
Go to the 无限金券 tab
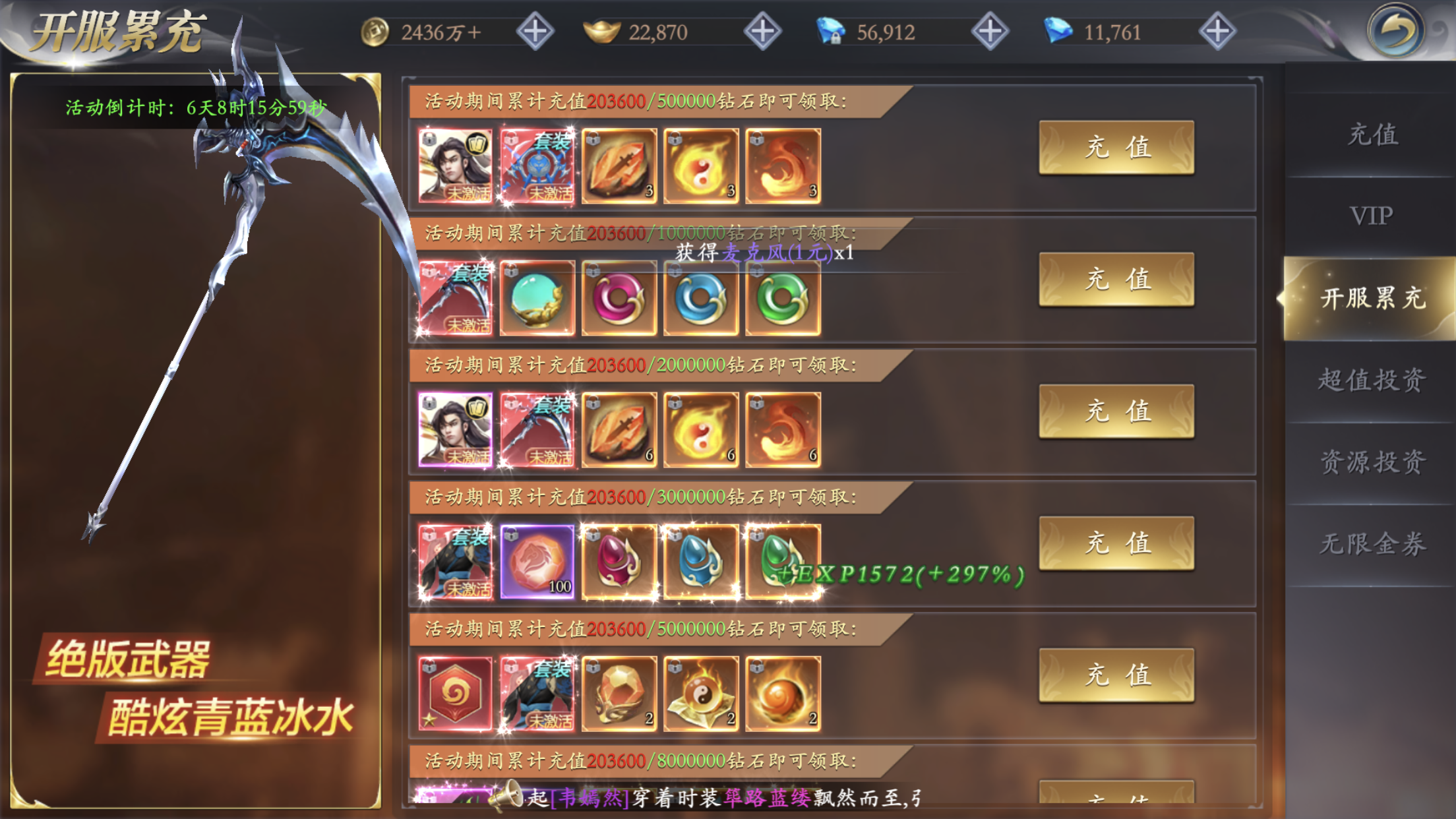(x=1372, y=544)
